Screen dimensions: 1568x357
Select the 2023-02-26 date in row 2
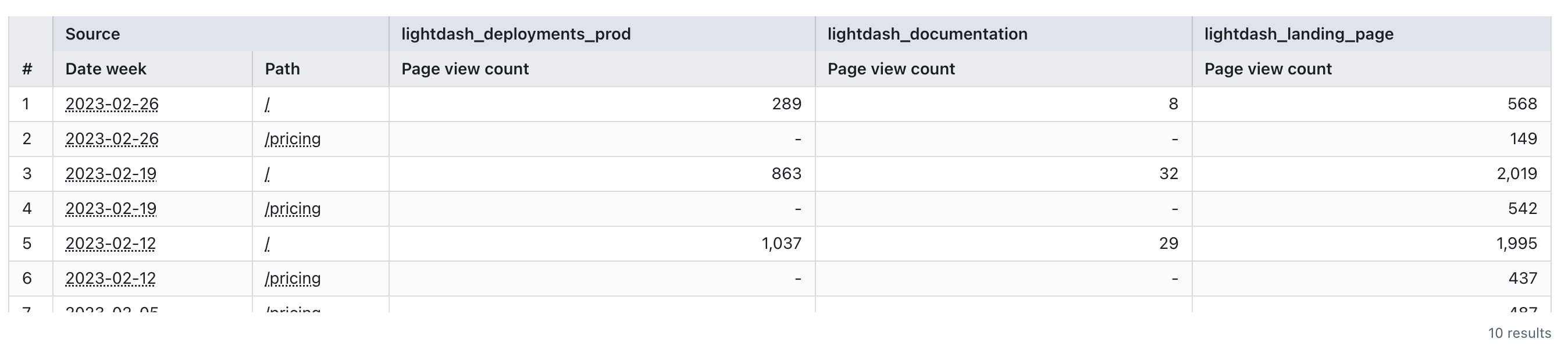click(112, 138)
